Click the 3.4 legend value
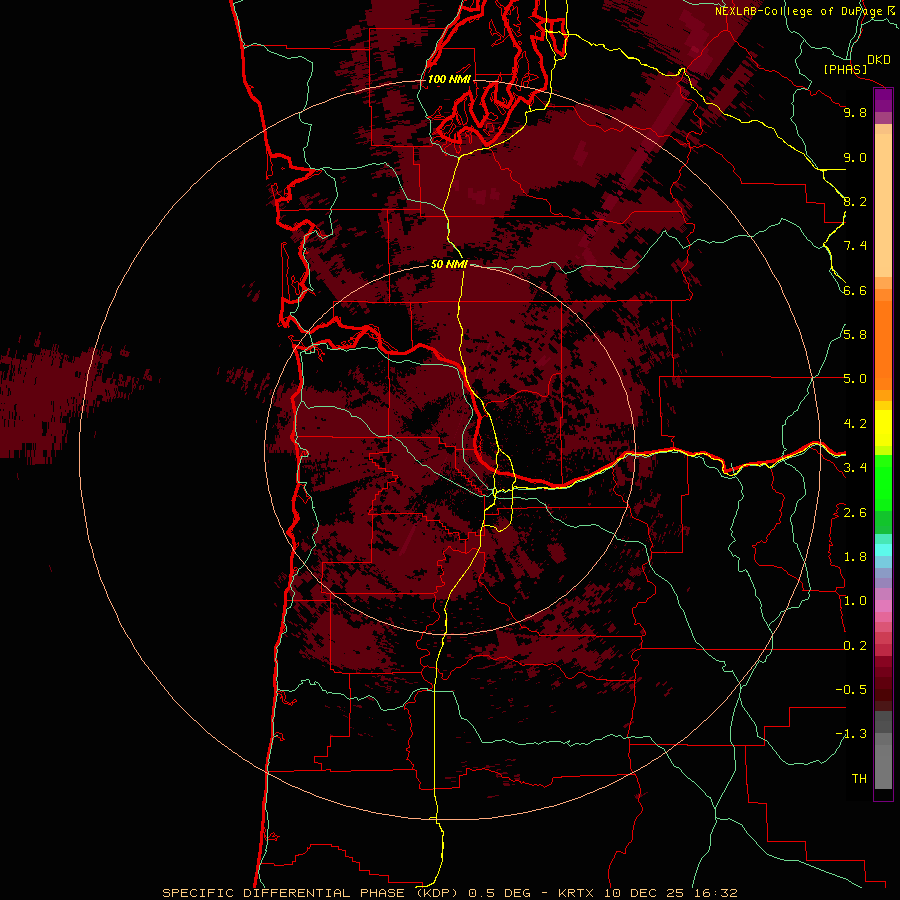900x900 pixels. 855,468
